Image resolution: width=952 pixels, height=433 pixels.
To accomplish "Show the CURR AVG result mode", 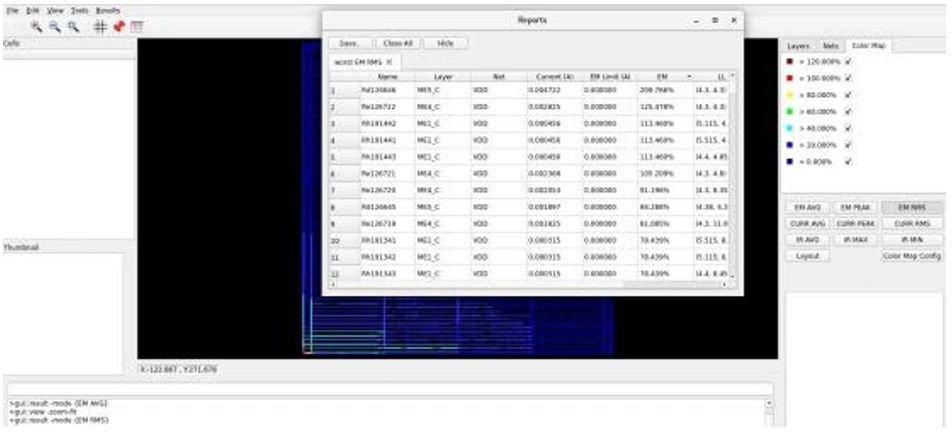I will (x=807, y=223).
